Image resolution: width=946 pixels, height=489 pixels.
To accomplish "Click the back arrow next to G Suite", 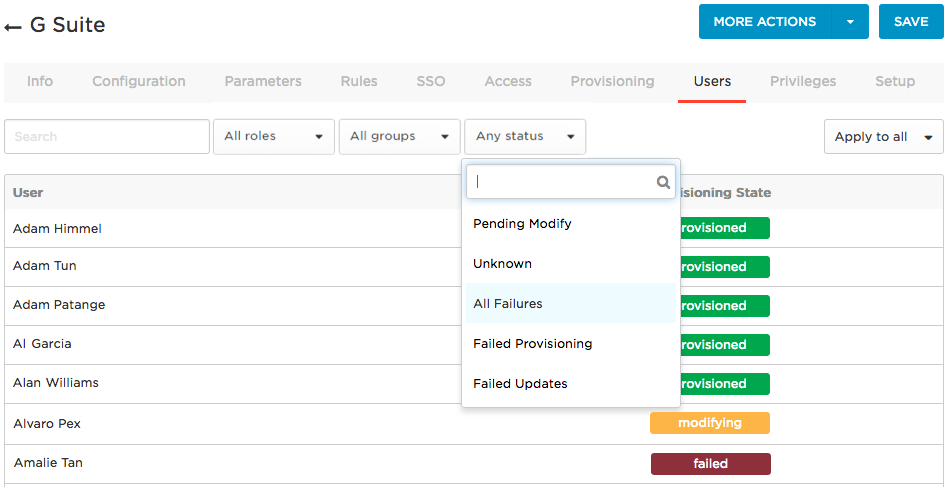I will coord(13,27).
